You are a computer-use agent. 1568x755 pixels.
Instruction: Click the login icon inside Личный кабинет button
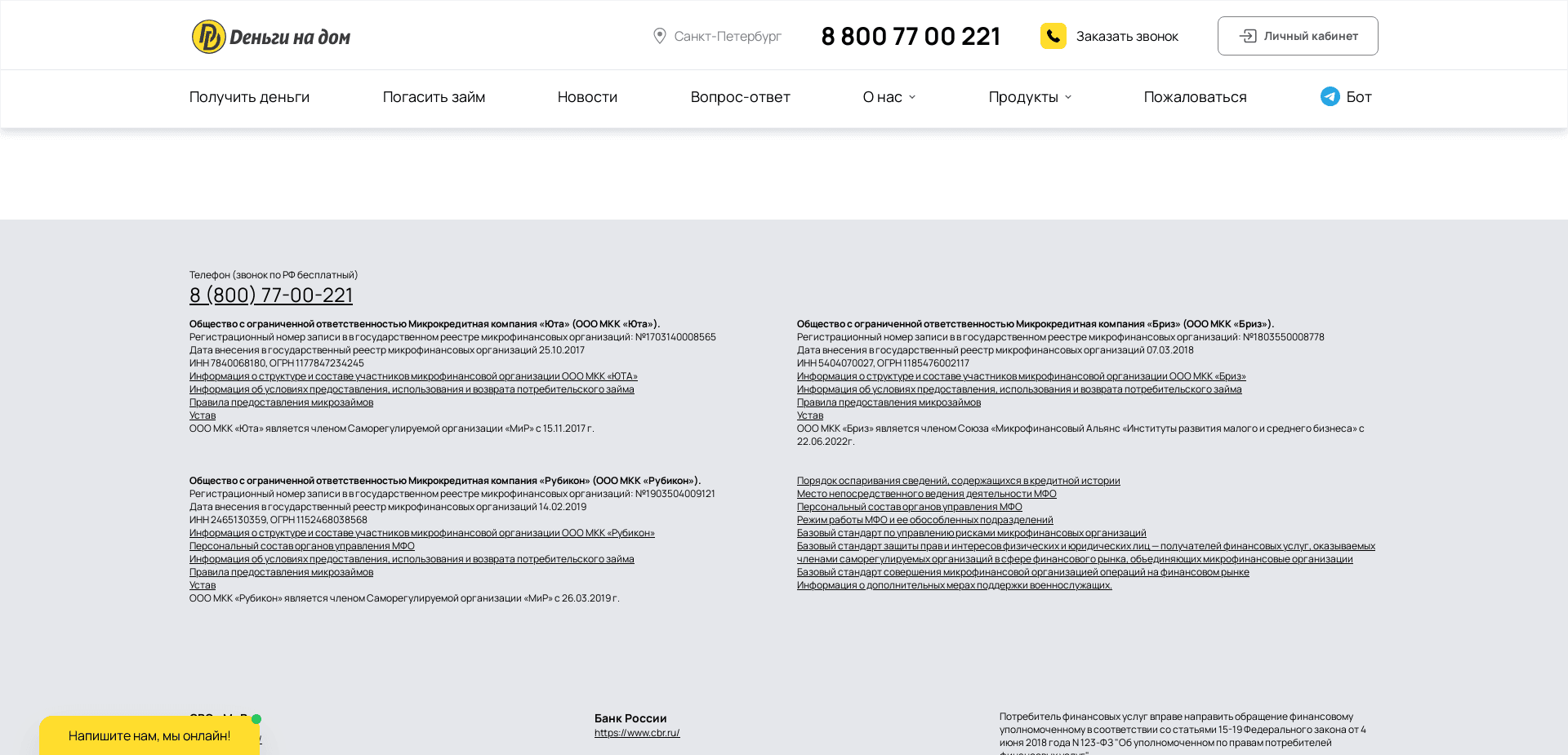[x=1248, y=36]
